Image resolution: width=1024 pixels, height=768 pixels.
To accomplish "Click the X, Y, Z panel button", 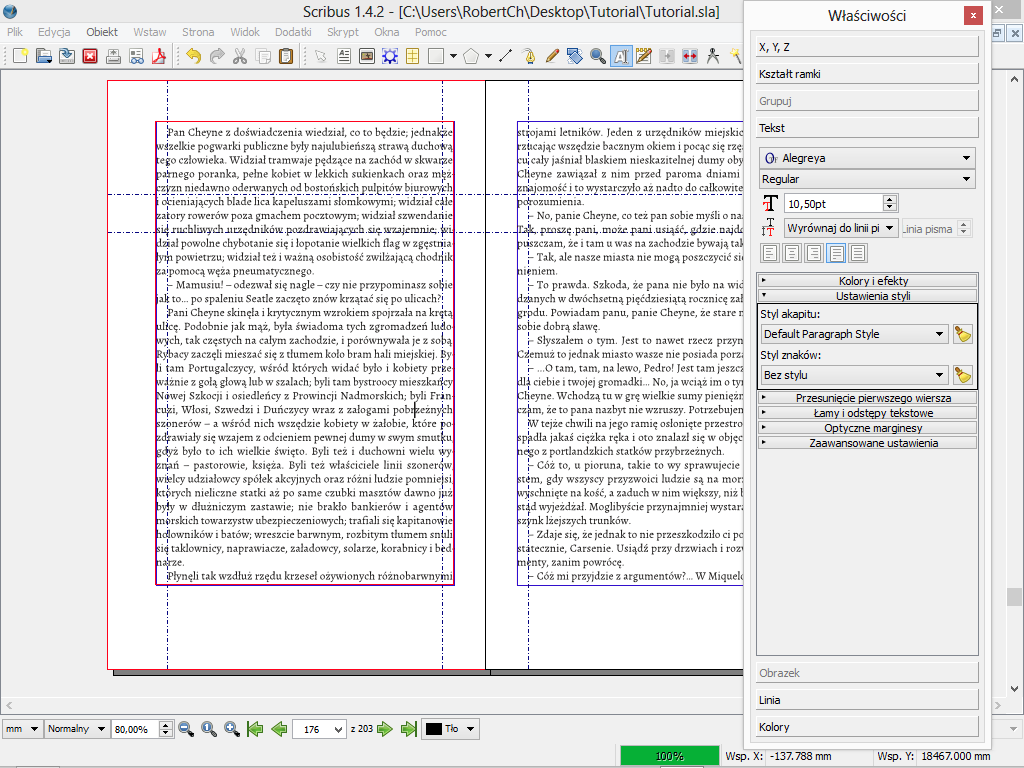I will click(x=867, y=47).
